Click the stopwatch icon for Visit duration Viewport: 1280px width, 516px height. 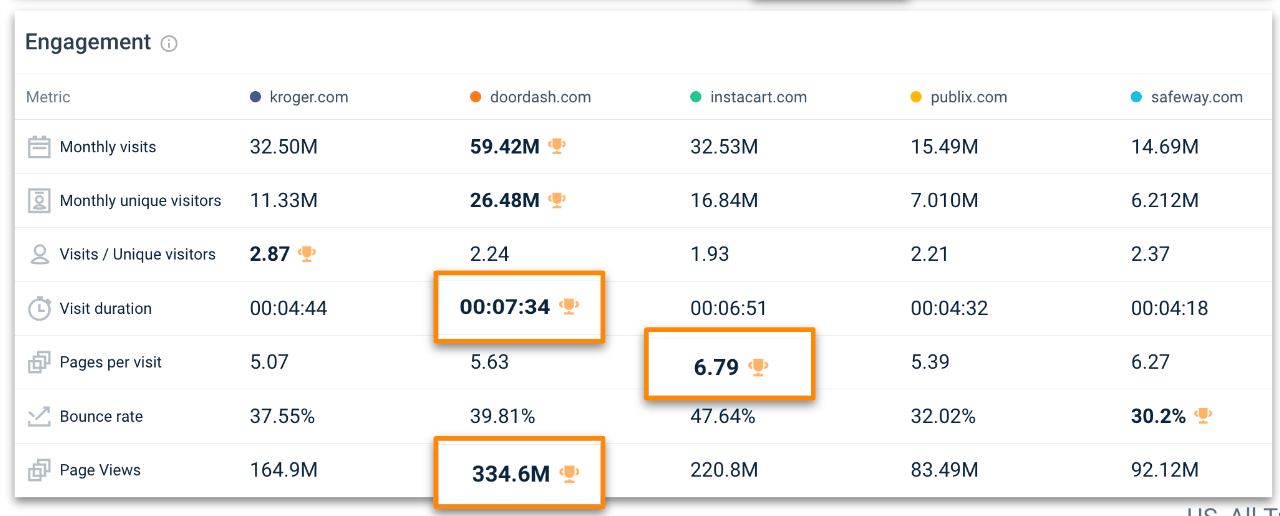coord(39,308)
